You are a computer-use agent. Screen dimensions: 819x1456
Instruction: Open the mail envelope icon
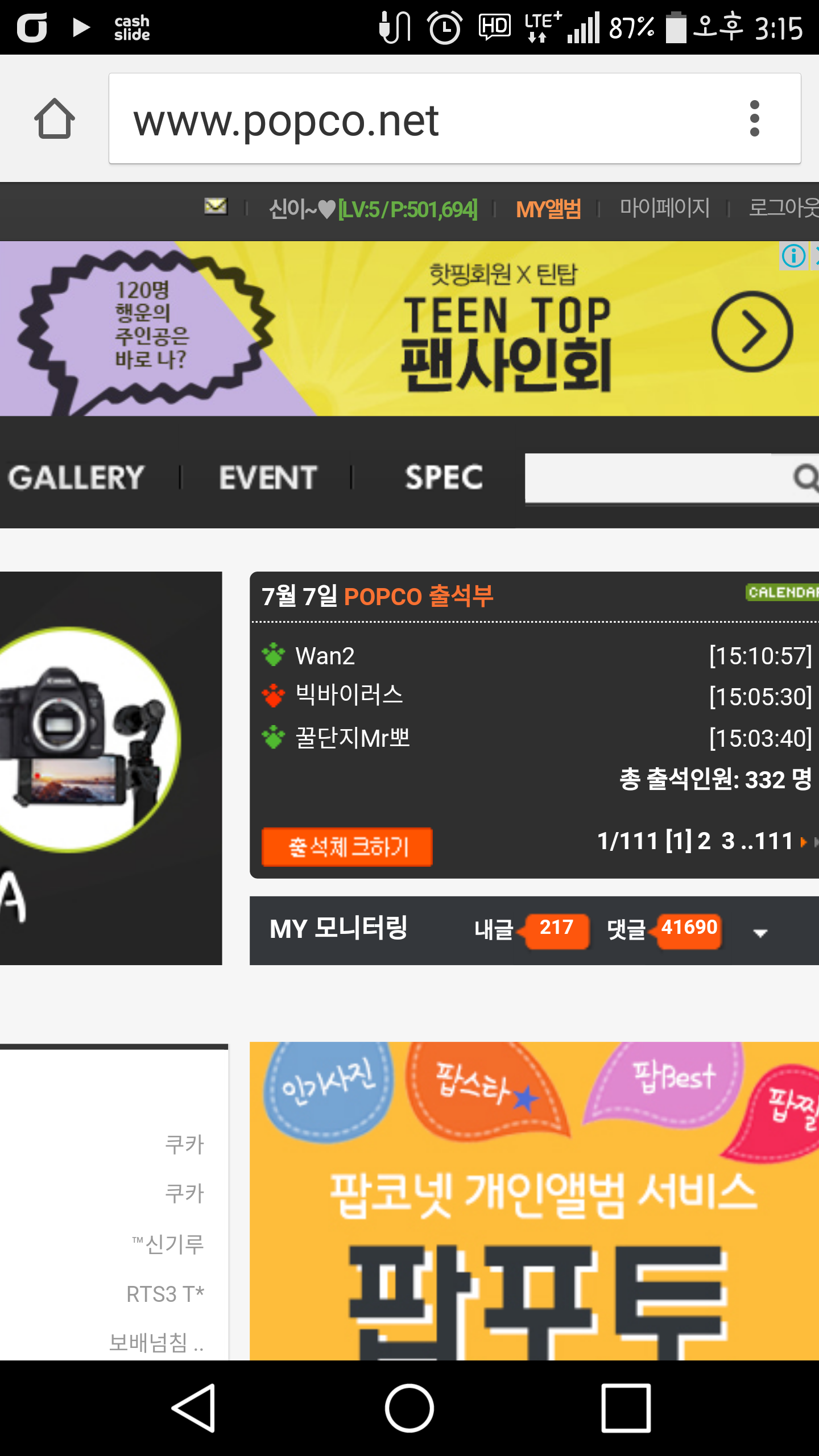point(216,206)
